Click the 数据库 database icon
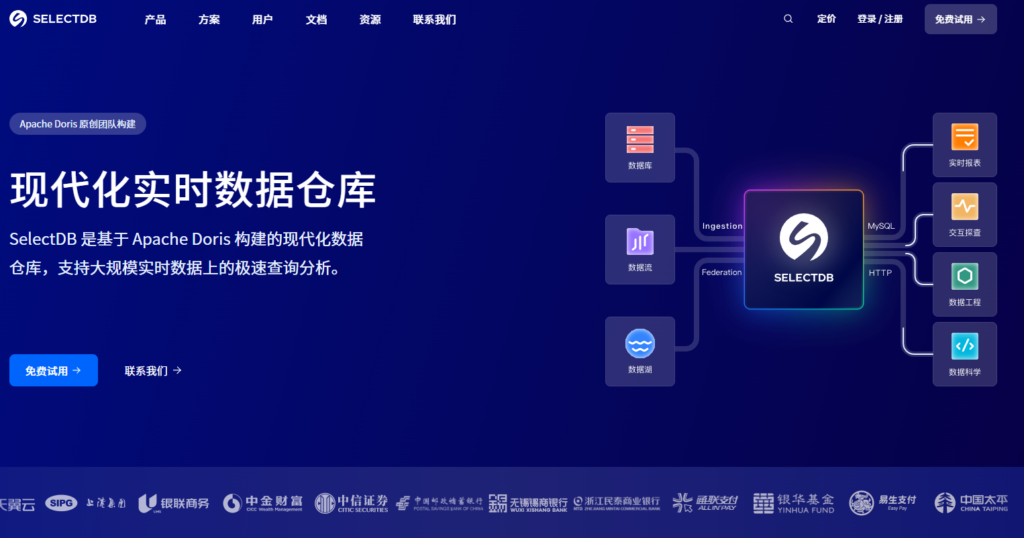The height and width of the screenshot is (538, 1024). [x=640, y=140]
